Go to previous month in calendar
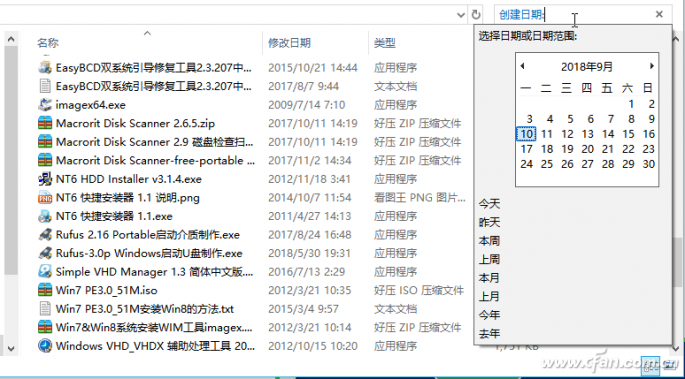The width and height of the screenshot is (685, 379). pos(522,66)
